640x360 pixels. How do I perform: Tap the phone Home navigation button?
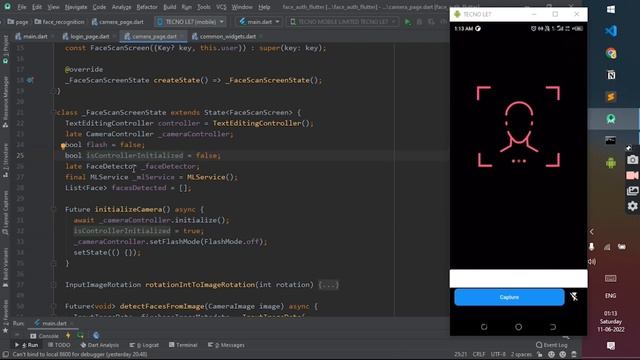pyautogui.click(x=518, y=327)
